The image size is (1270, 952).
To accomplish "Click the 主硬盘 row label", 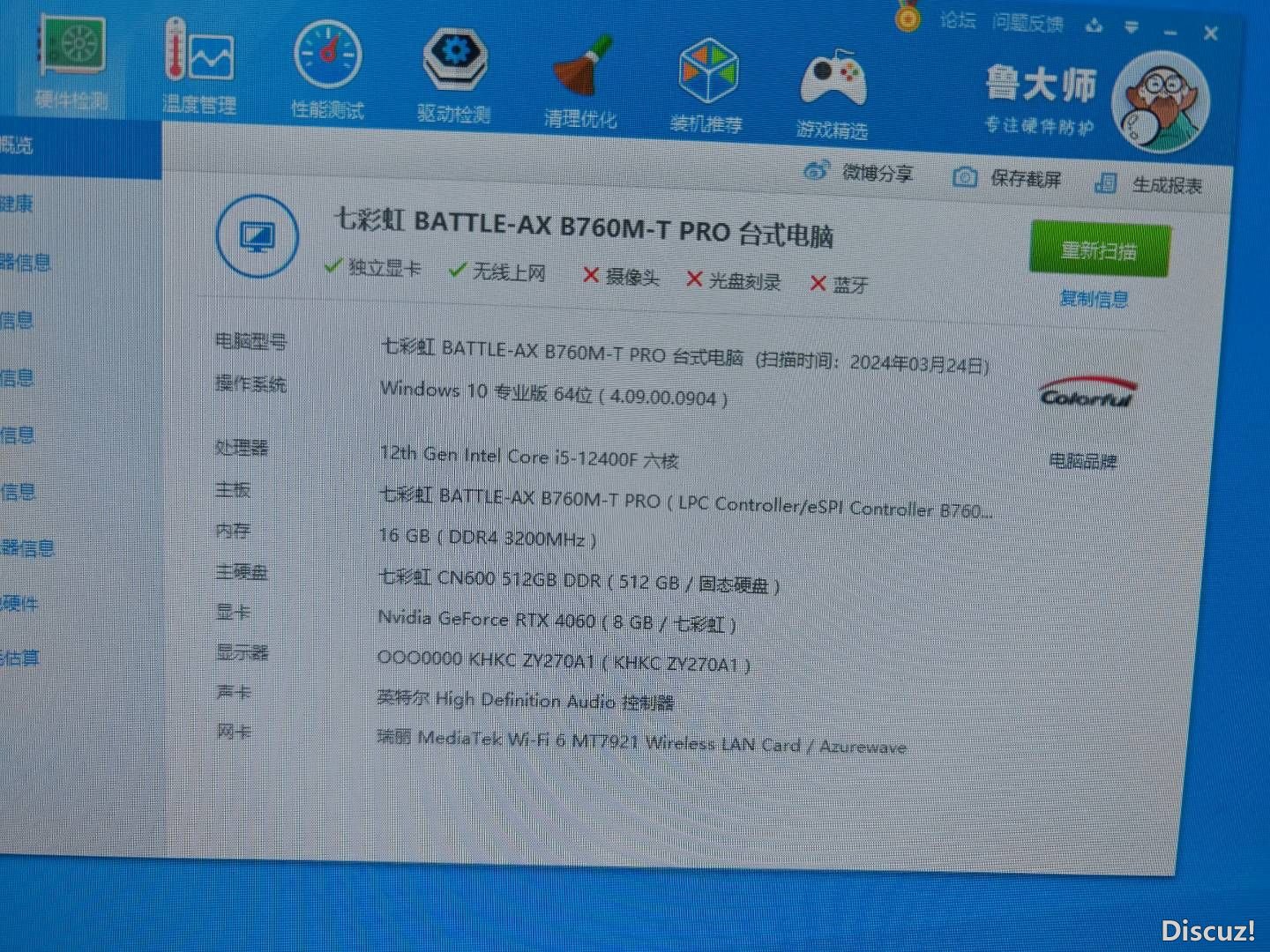I will (242, 571).
